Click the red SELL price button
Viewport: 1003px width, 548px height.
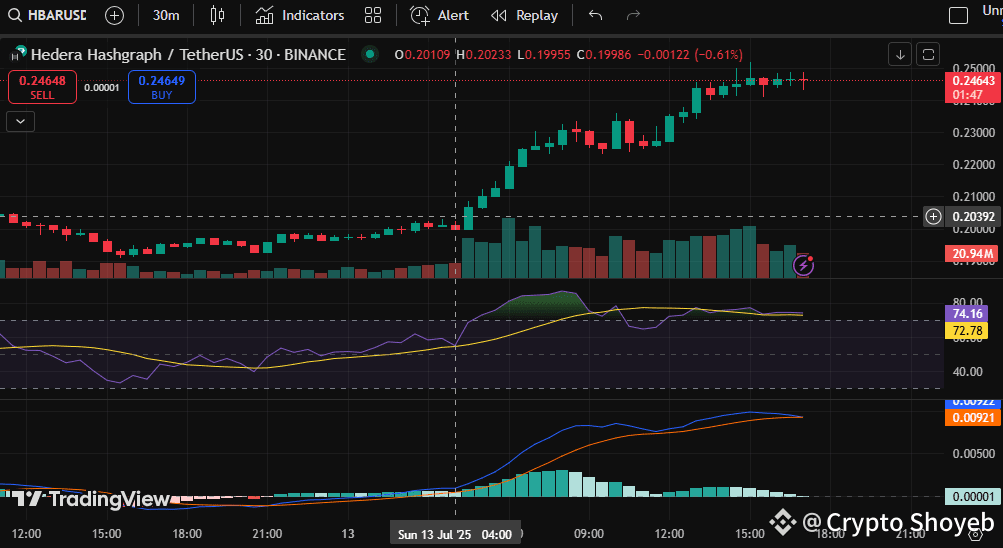(42, 87)
